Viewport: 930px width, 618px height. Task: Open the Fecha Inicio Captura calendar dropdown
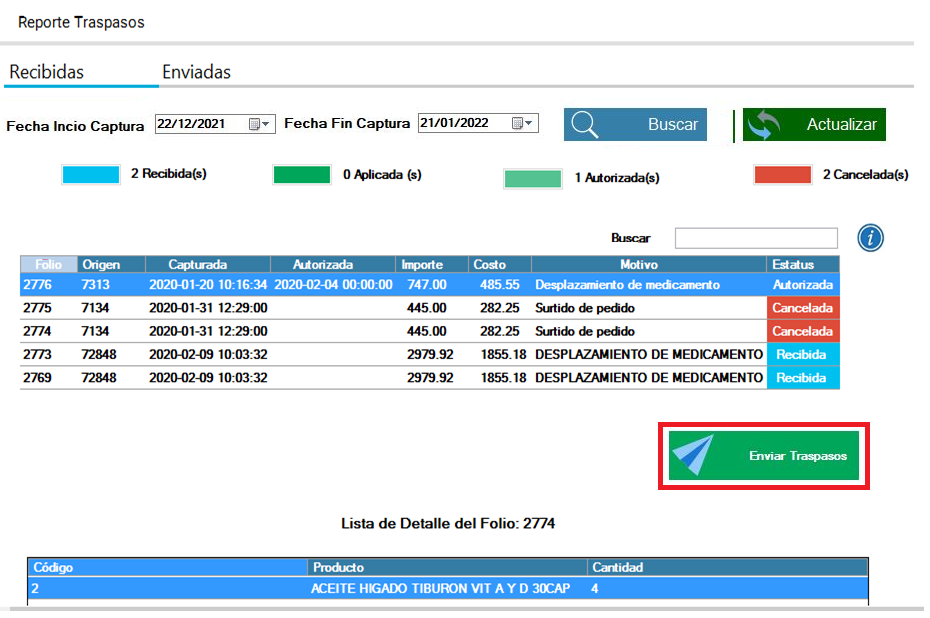coord(259,124)
